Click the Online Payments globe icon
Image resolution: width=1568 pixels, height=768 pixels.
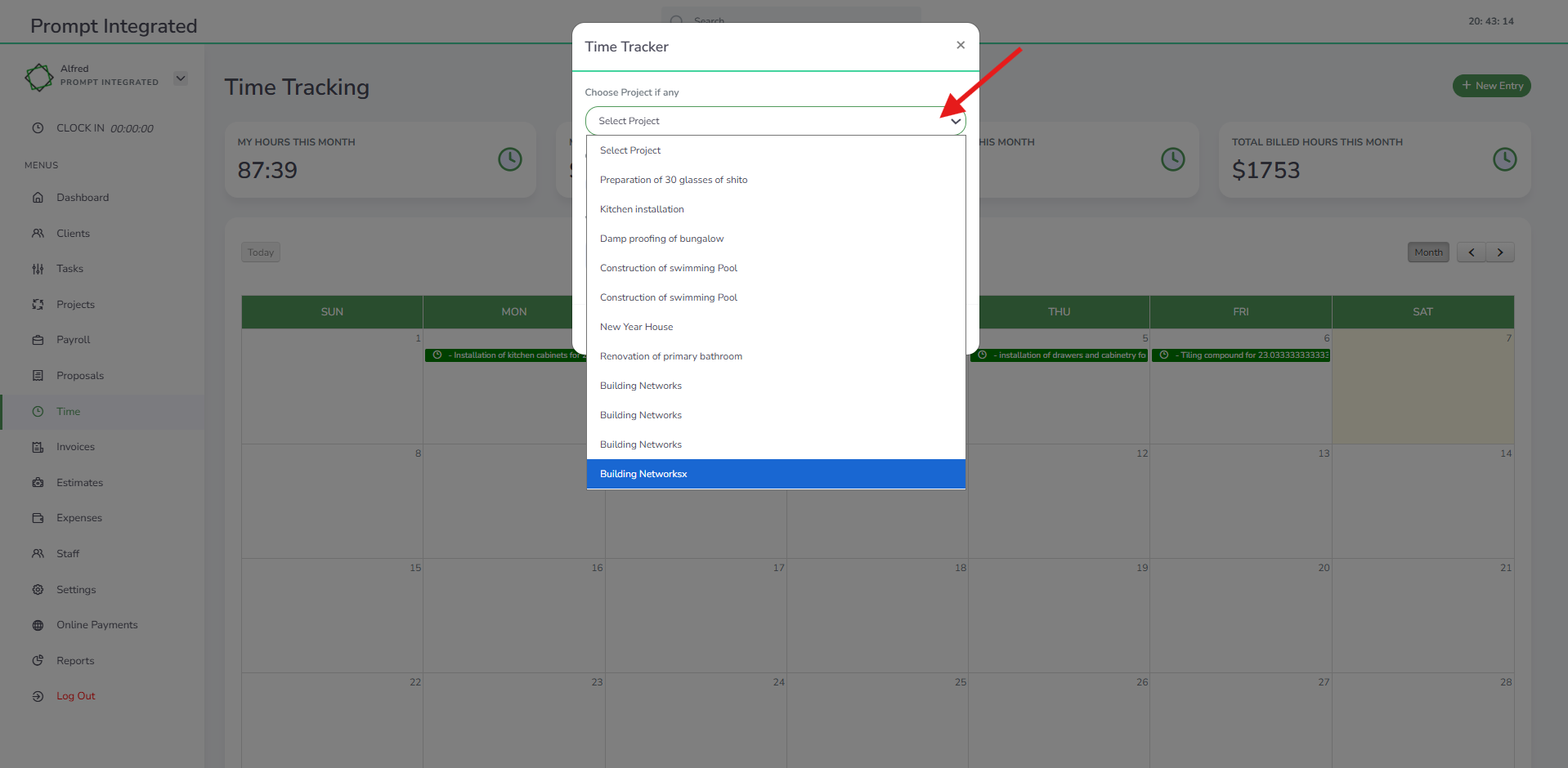click(x=38, y=625)
